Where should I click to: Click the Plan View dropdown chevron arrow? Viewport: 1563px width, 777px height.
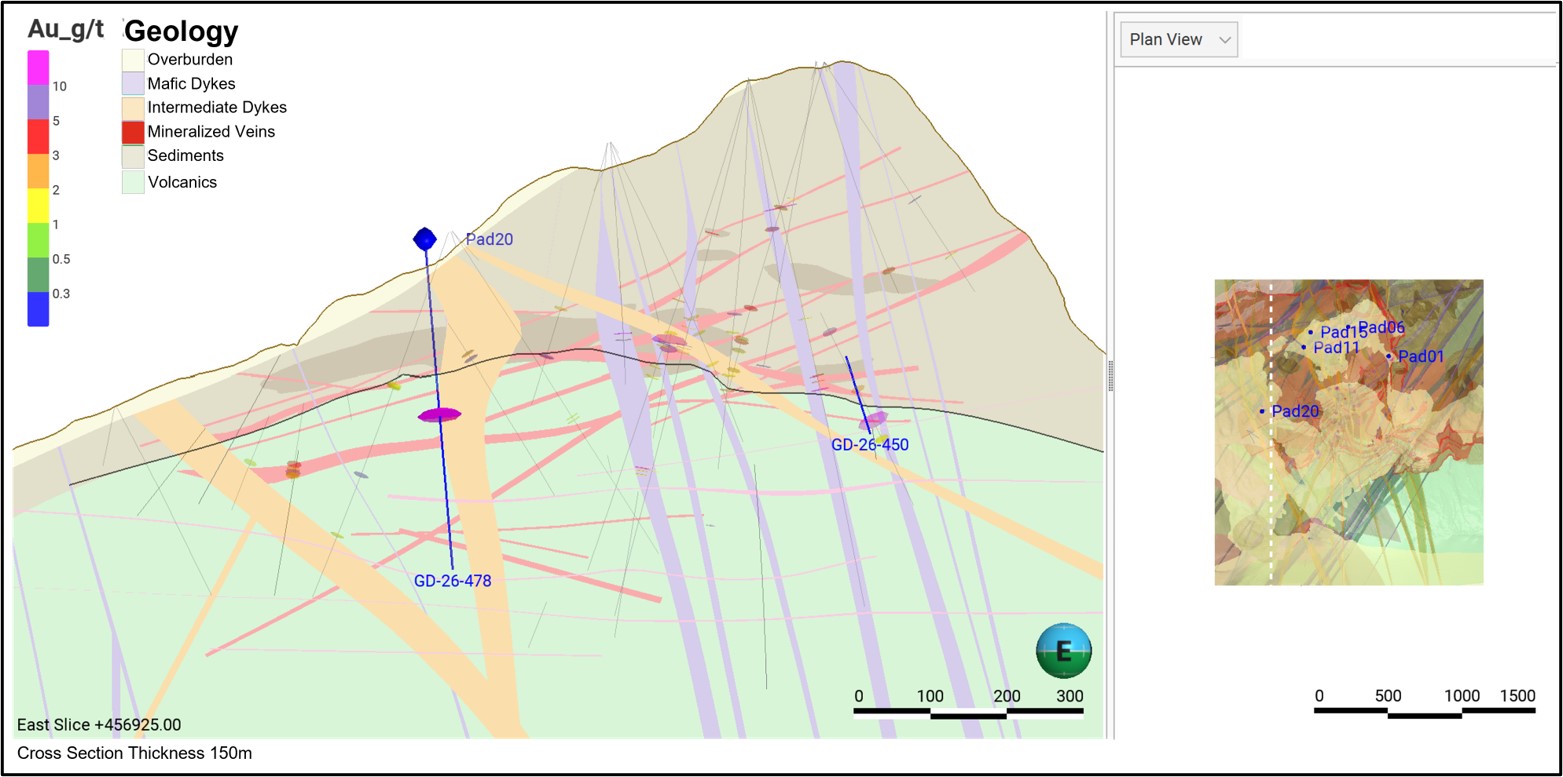(1224, 40)
